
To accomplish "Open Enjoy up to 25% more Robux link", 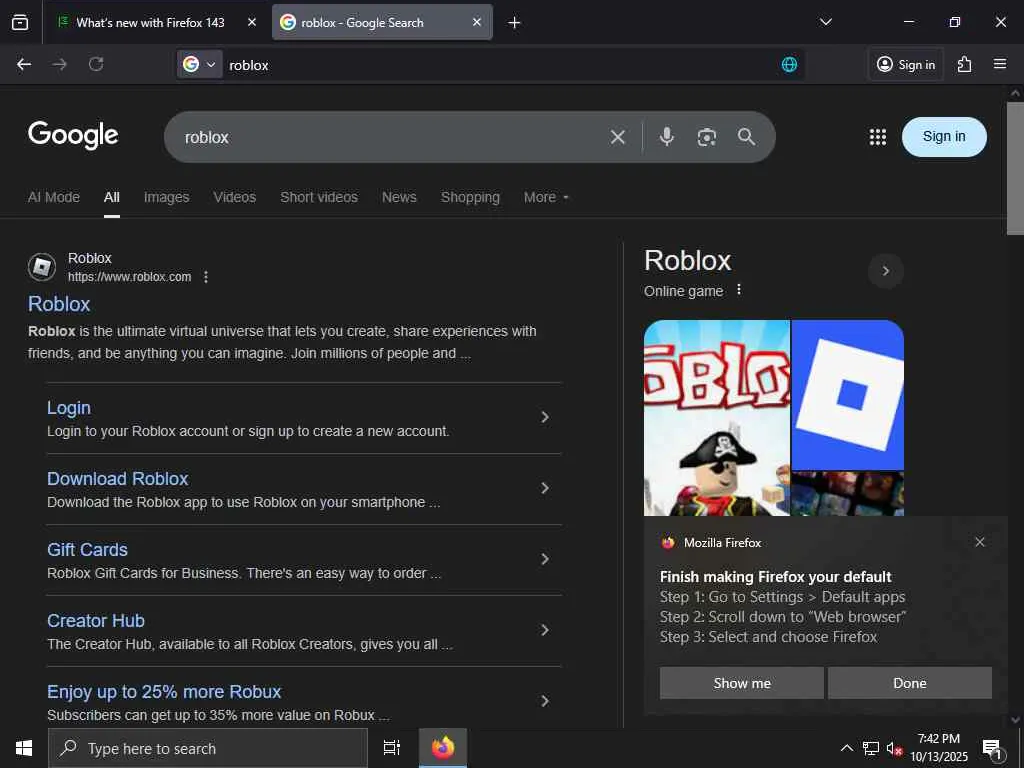I will pyautogui.click(x=164, y=692).
